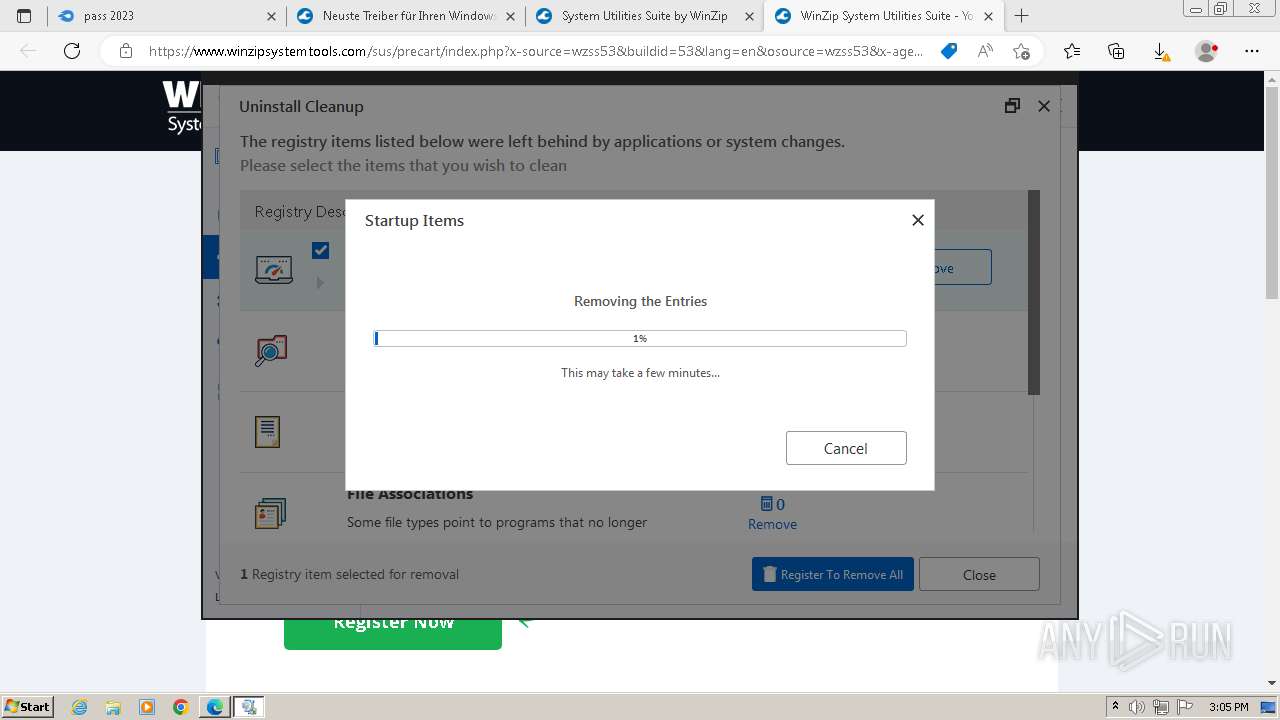Switch to WinZip utilities taskbar item
Screen dimensions: 1280x720
(249, 707)
